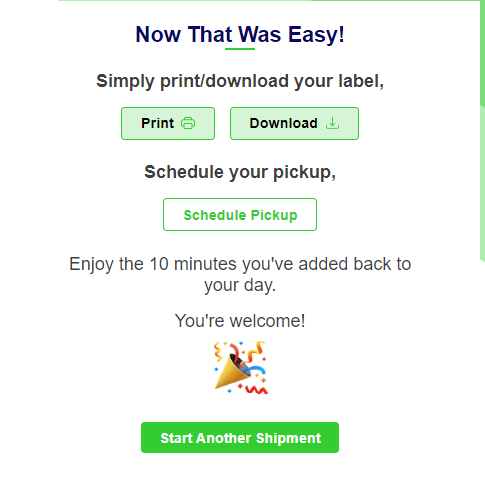Open the Schedule Pickup option
The image size is (485, 487).
tap(240, 214)
